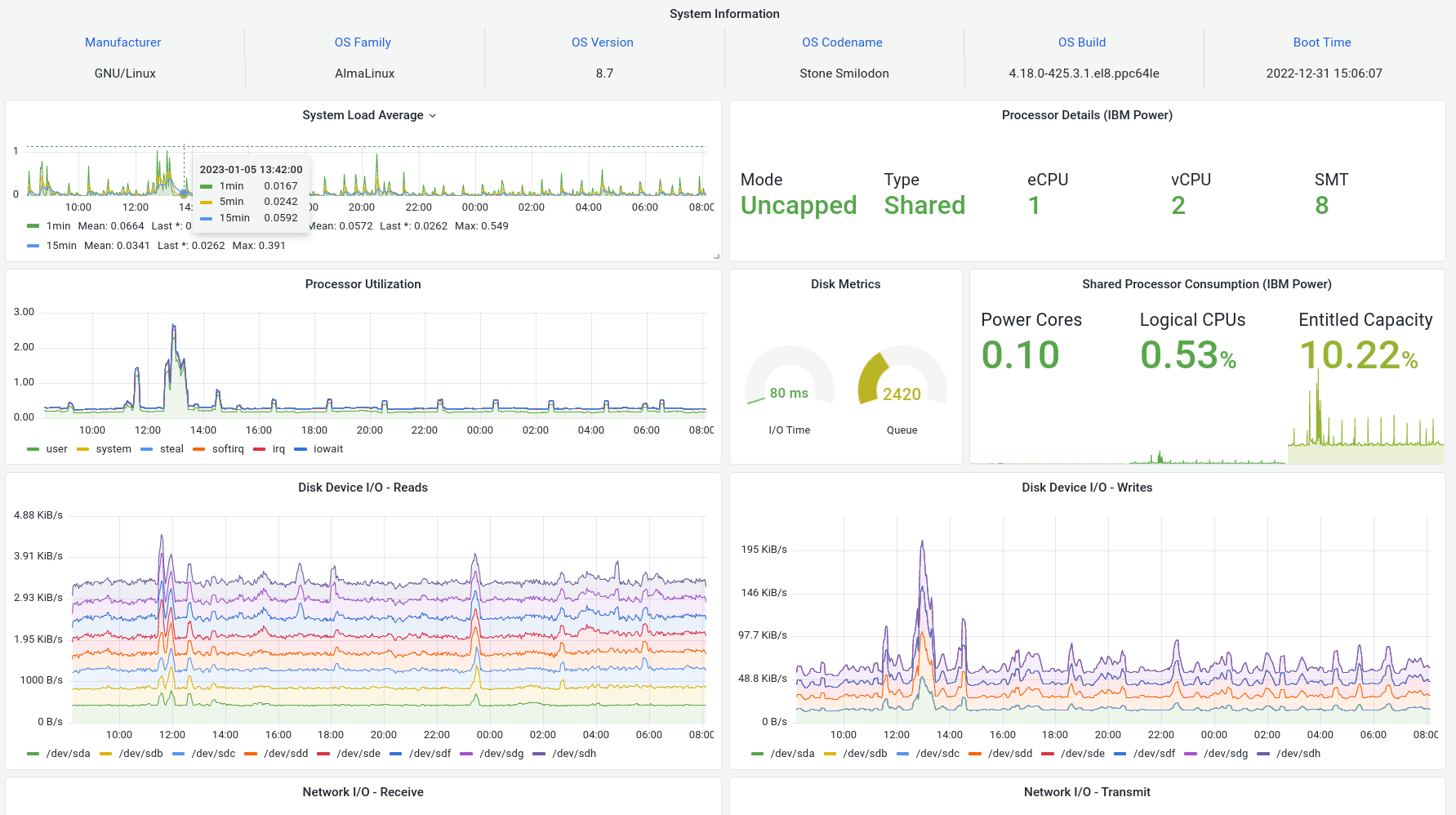Click the Logical CPUs value 0.53%
1456x815 pixels.
point(1188,355)
